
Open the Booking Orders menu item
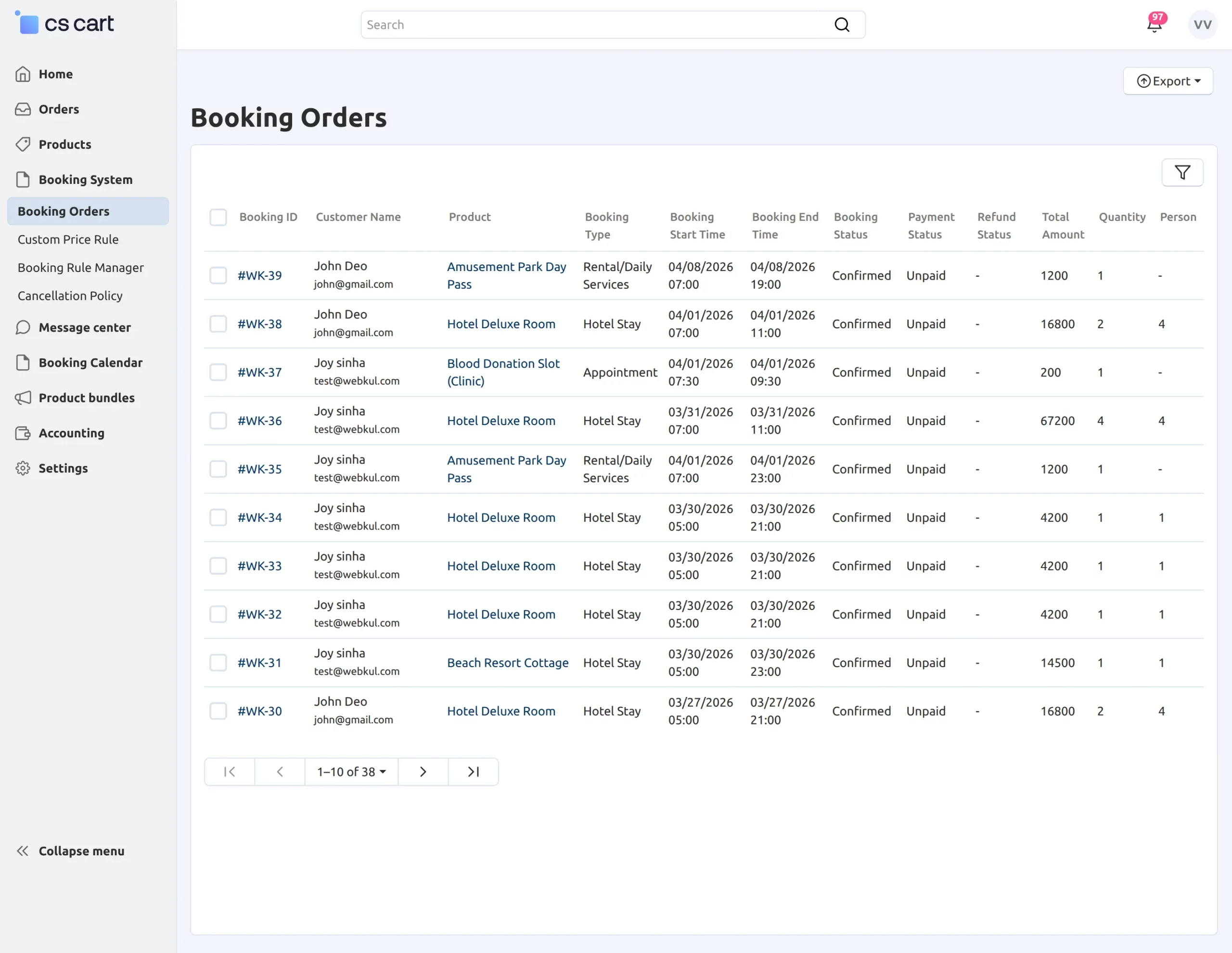[x=63, y=210]
